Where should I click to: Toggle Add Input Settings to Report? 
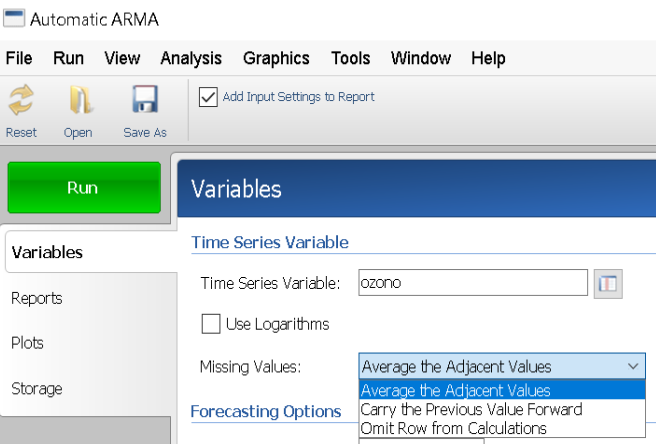click(208, 97)
